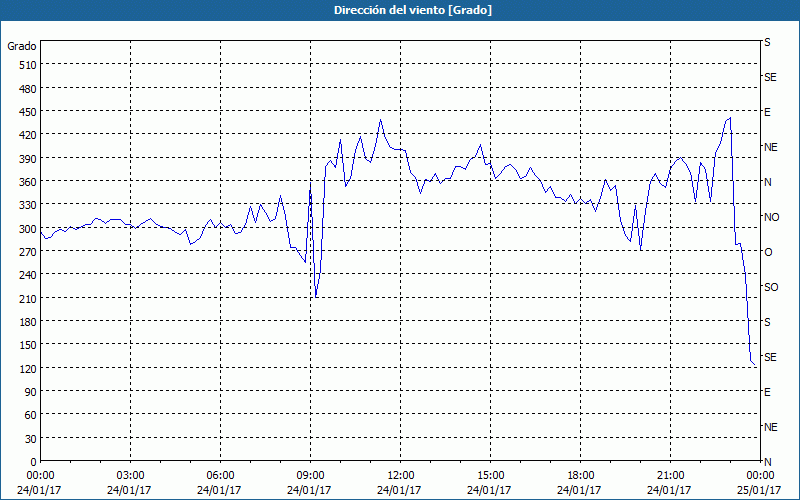Select the 390 degree axis label
Image resolution: width=800 pixels, height=500 pixels.
(x=28, y=159)
